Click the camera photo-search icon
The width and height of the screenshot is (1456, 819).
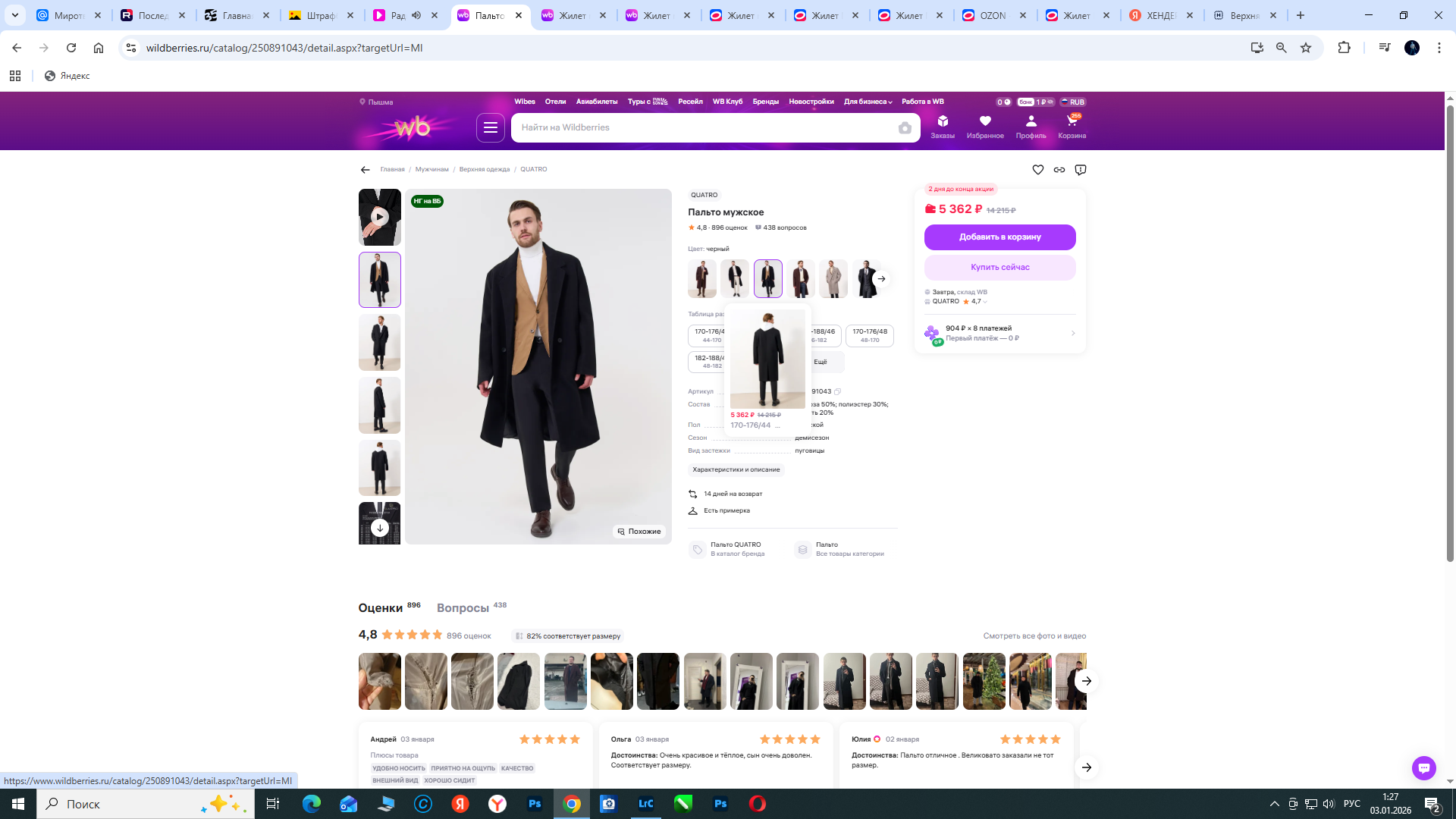tap(905, 128)
